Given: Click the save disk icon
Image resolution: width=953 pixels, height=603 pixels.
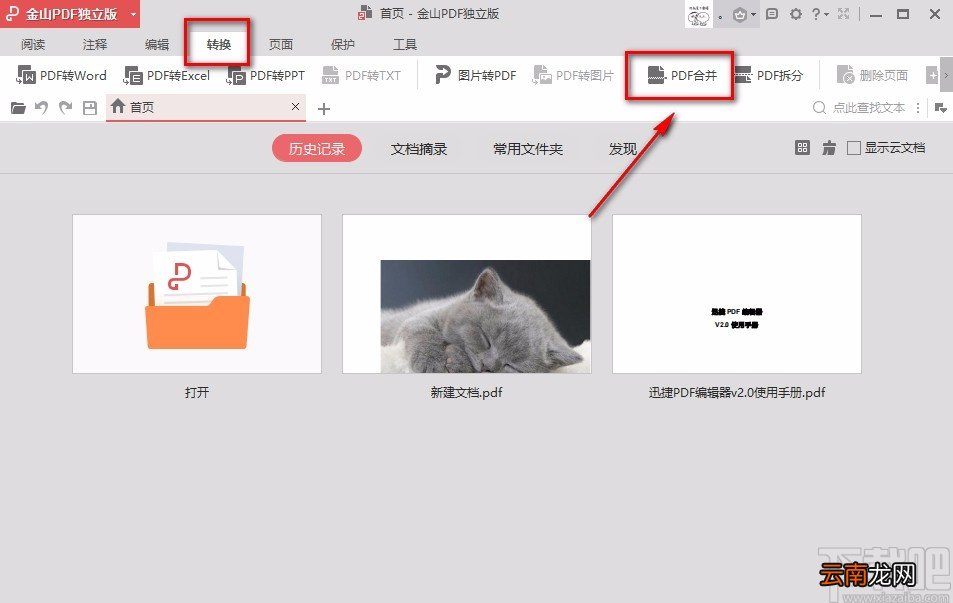Looking at the screenshot, I should pos(90,108).
